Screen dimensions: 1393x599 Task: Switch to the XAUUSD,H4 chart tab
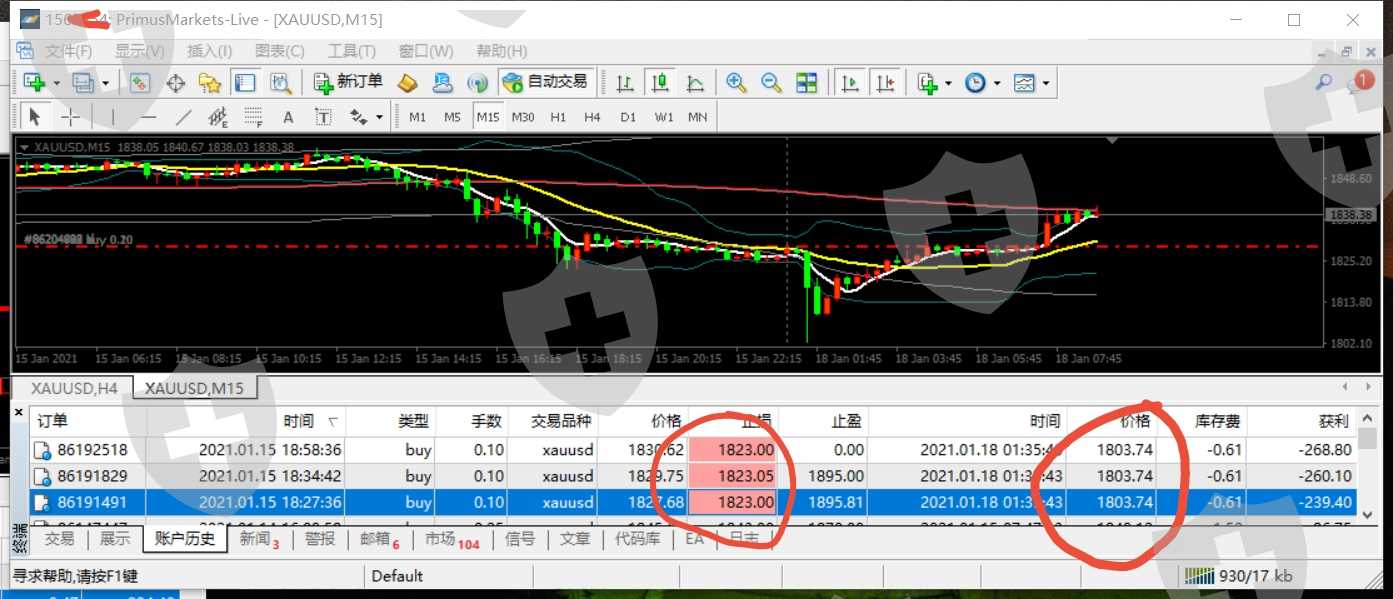pos(74,388)
